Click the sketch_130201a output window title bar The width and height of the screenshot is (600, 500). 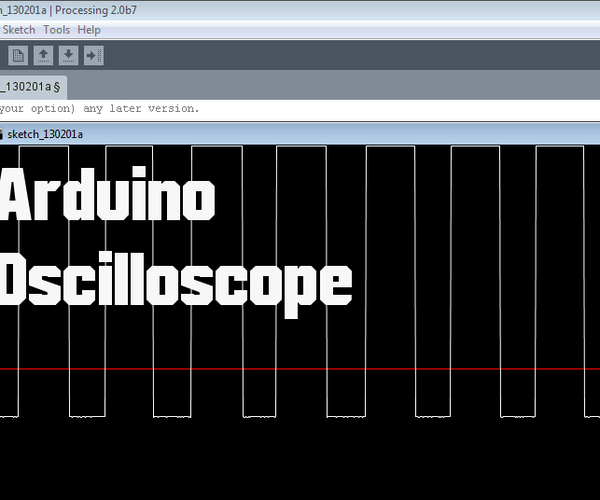pos(300,134)
